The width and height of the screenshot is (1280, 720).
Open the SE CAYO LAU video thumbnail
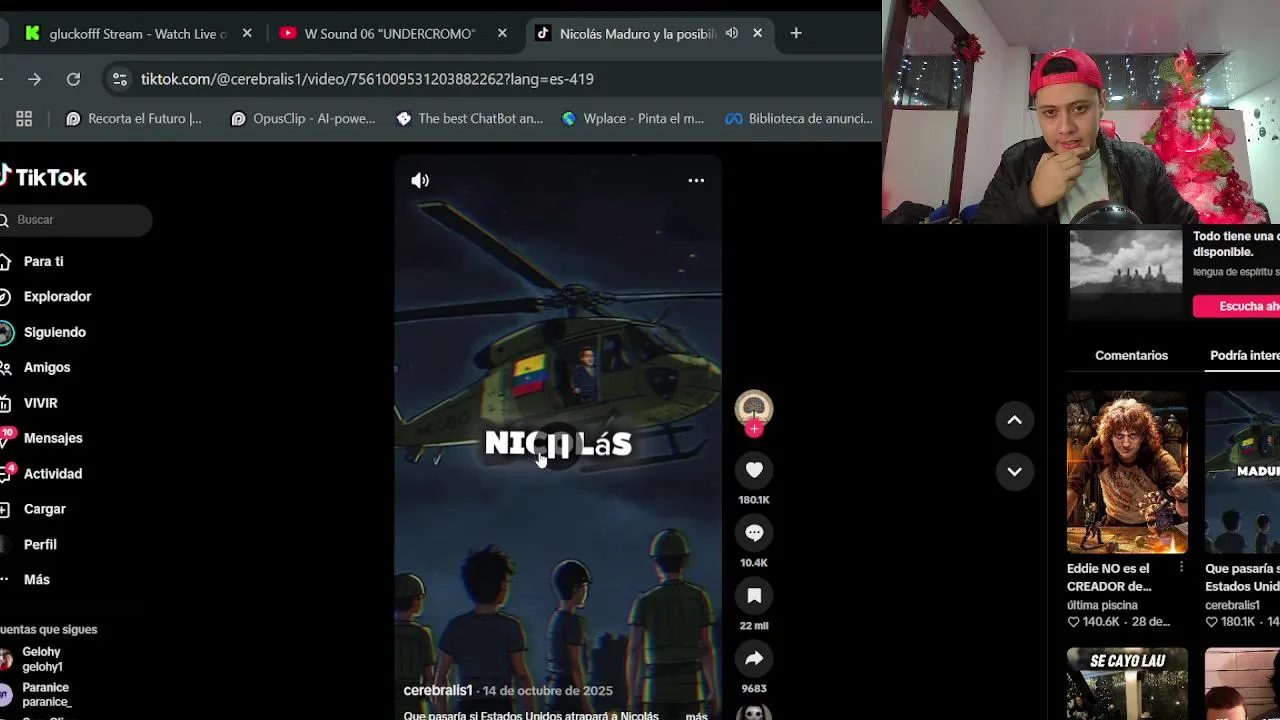[1127, 684]
